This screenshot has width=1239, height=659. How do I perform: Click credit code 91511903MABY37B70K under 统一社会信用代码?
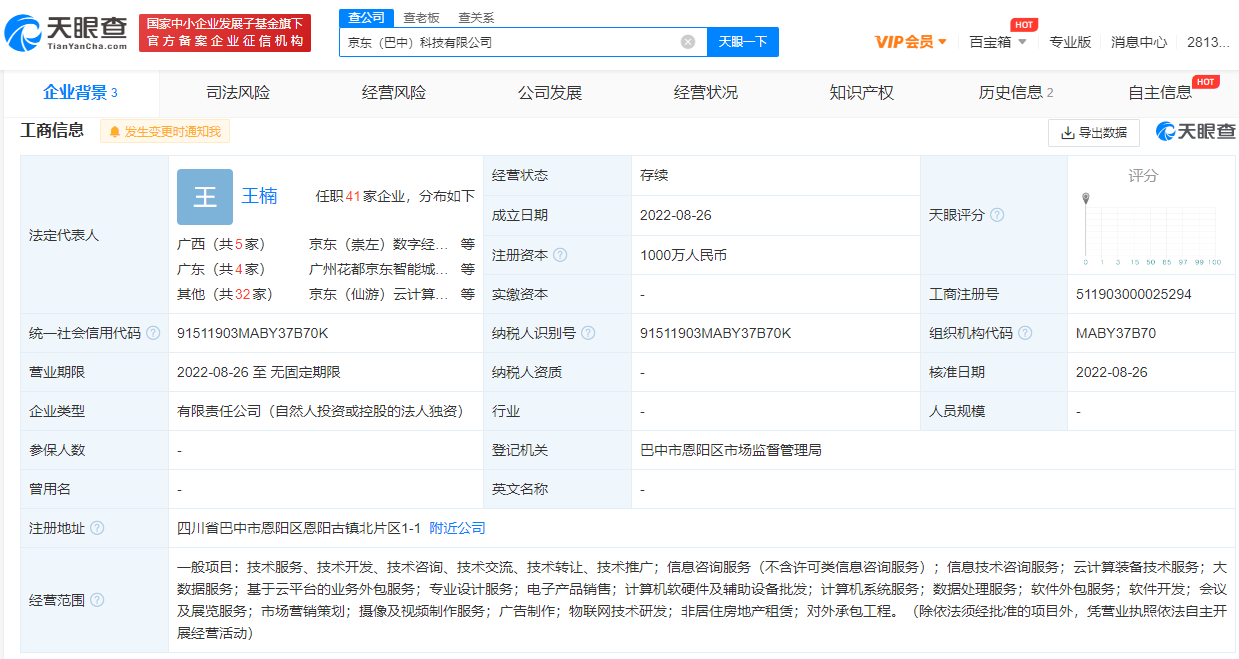click(252, 333)
